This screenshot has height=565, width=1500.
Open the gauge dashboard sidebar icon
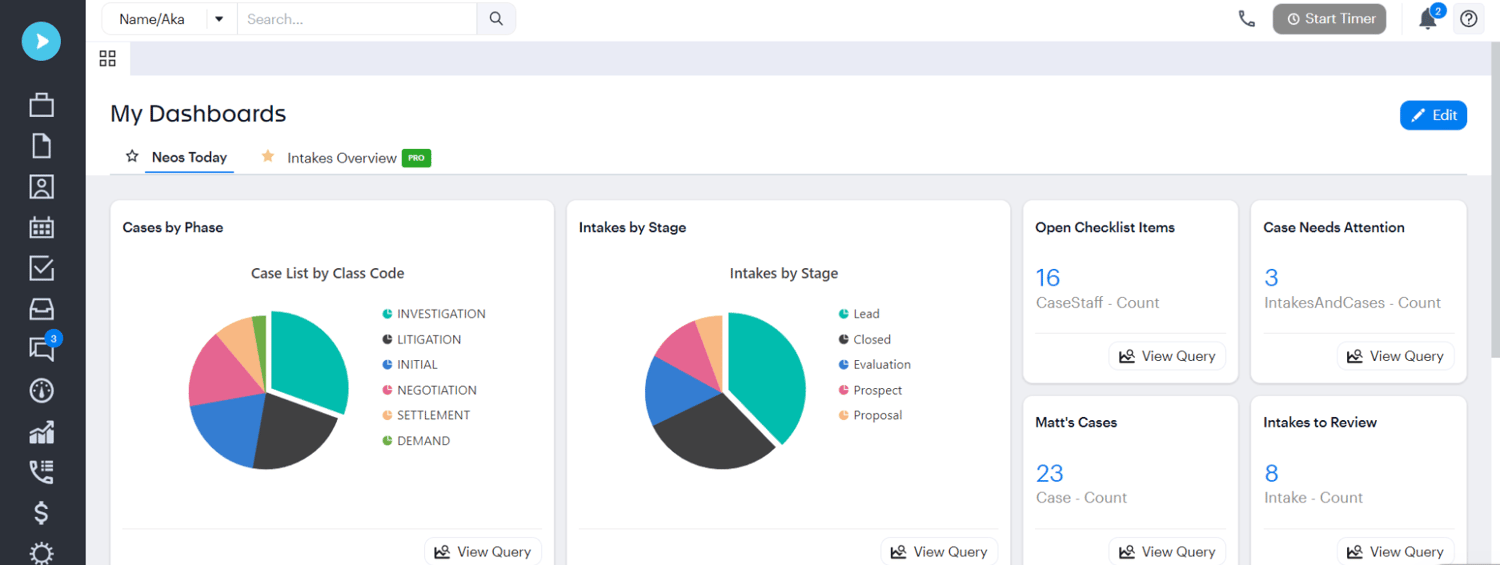(x=41, y=390)
